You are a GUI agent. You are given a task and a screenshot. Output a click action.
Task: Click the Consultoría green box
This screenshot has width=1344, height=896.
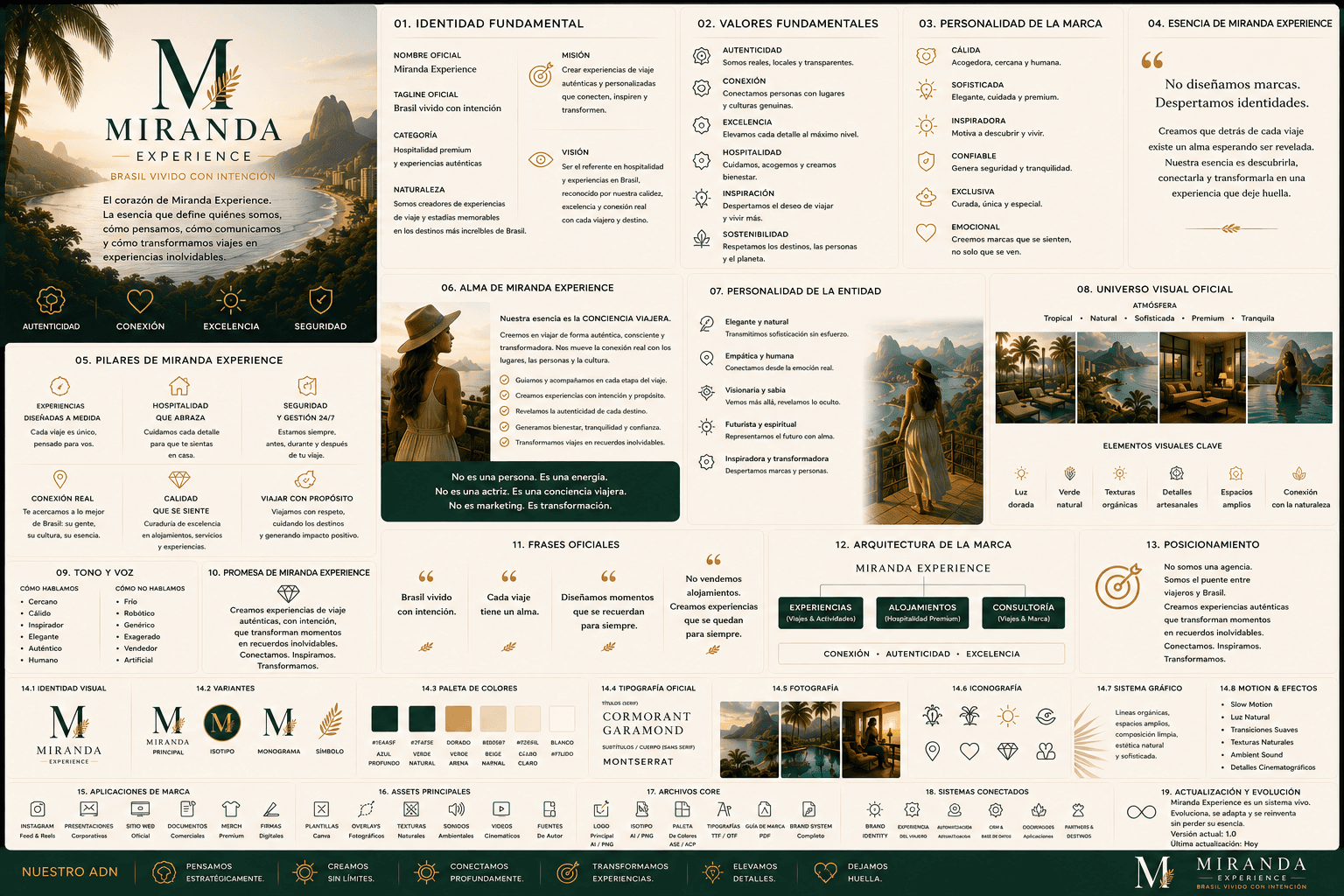[1024, 612]
